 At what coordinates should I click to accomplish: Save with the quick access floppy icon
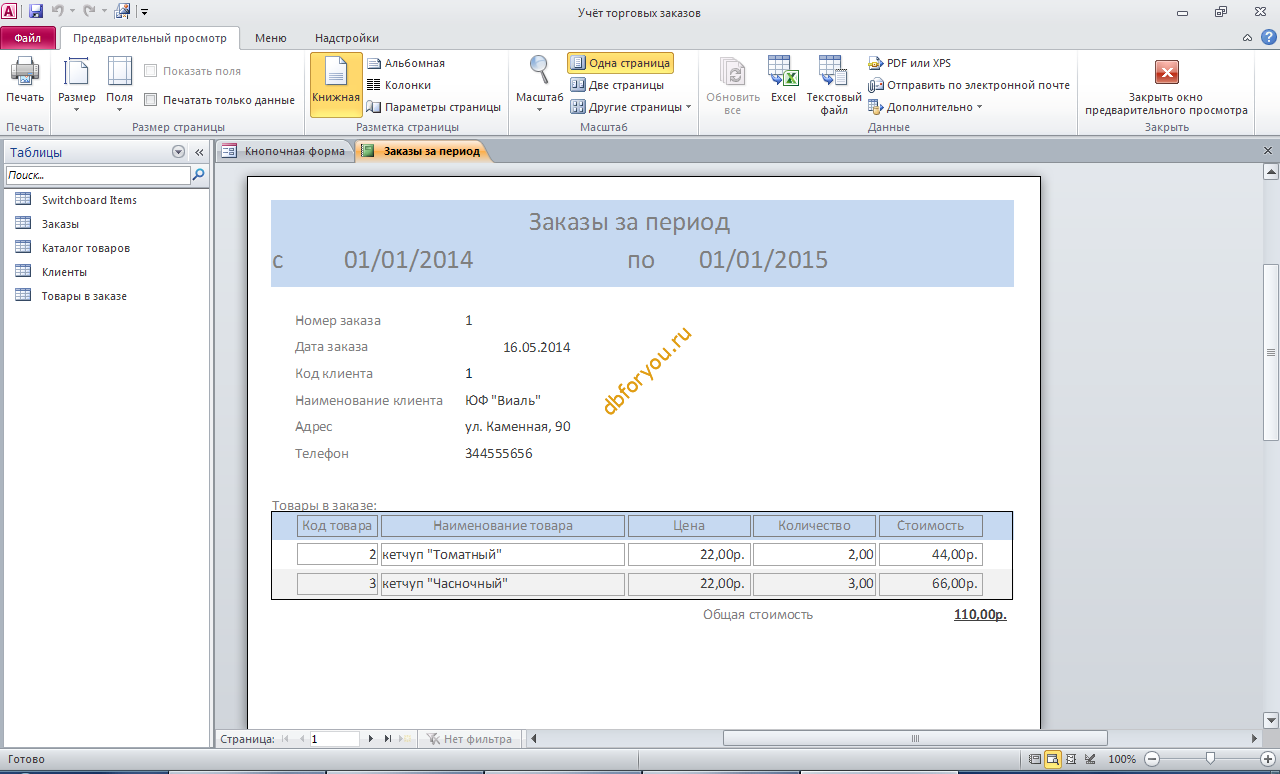(35, 12)
